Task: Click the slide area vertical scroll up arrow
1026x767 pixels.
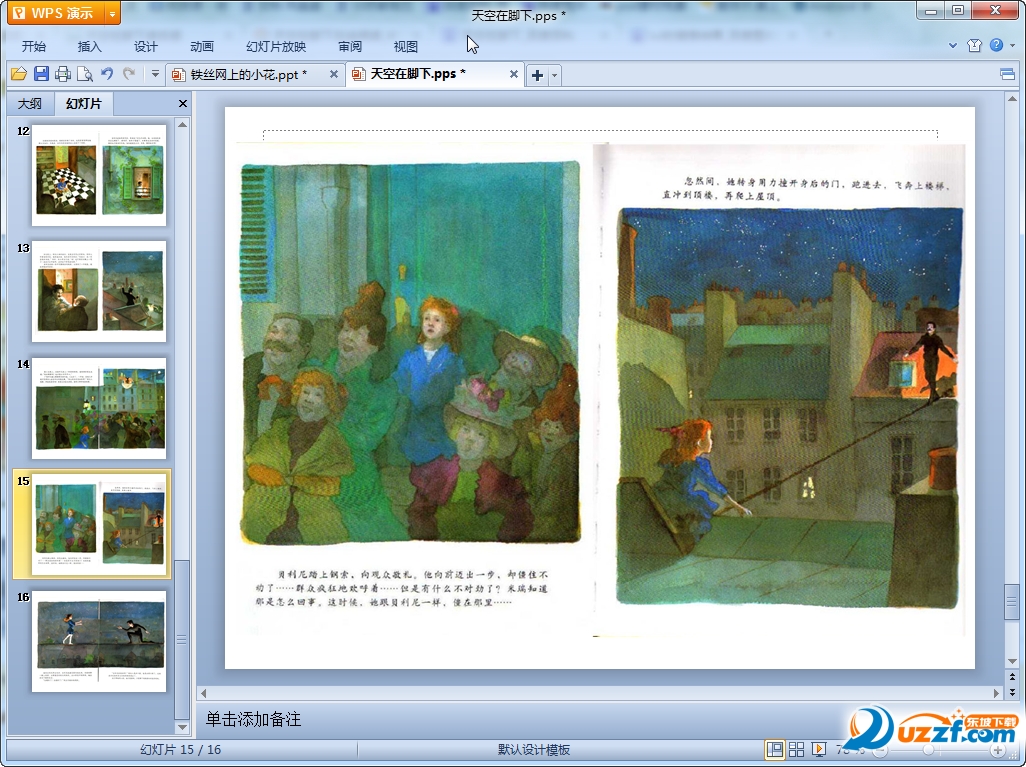Action: point(1012,99)
